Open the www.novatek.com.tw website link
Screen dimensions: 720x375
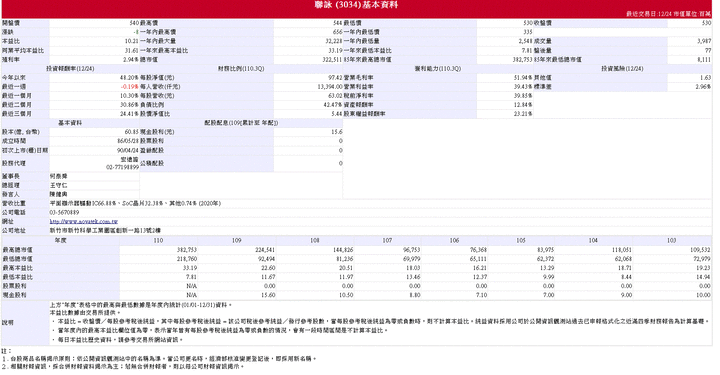pyautogui.click(x=84, y=221)
